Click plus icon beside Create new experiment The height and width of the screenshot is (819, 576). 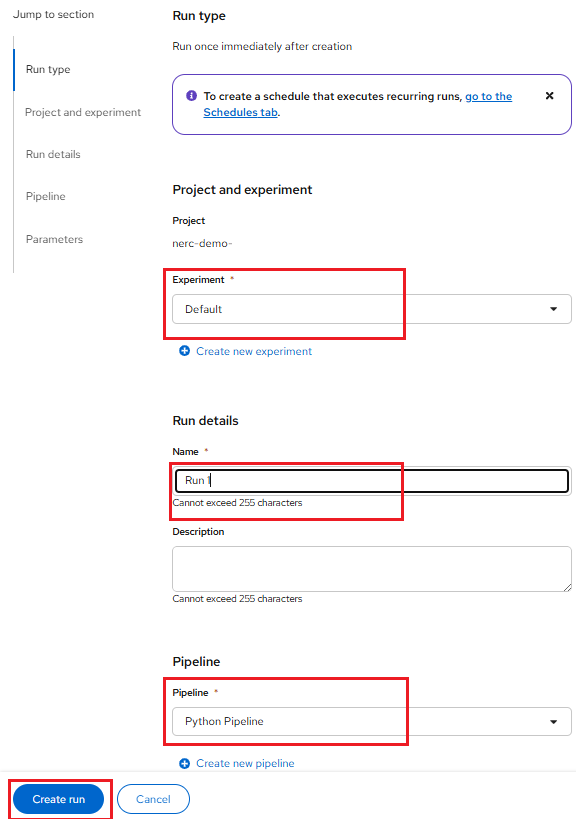[184, 351]
